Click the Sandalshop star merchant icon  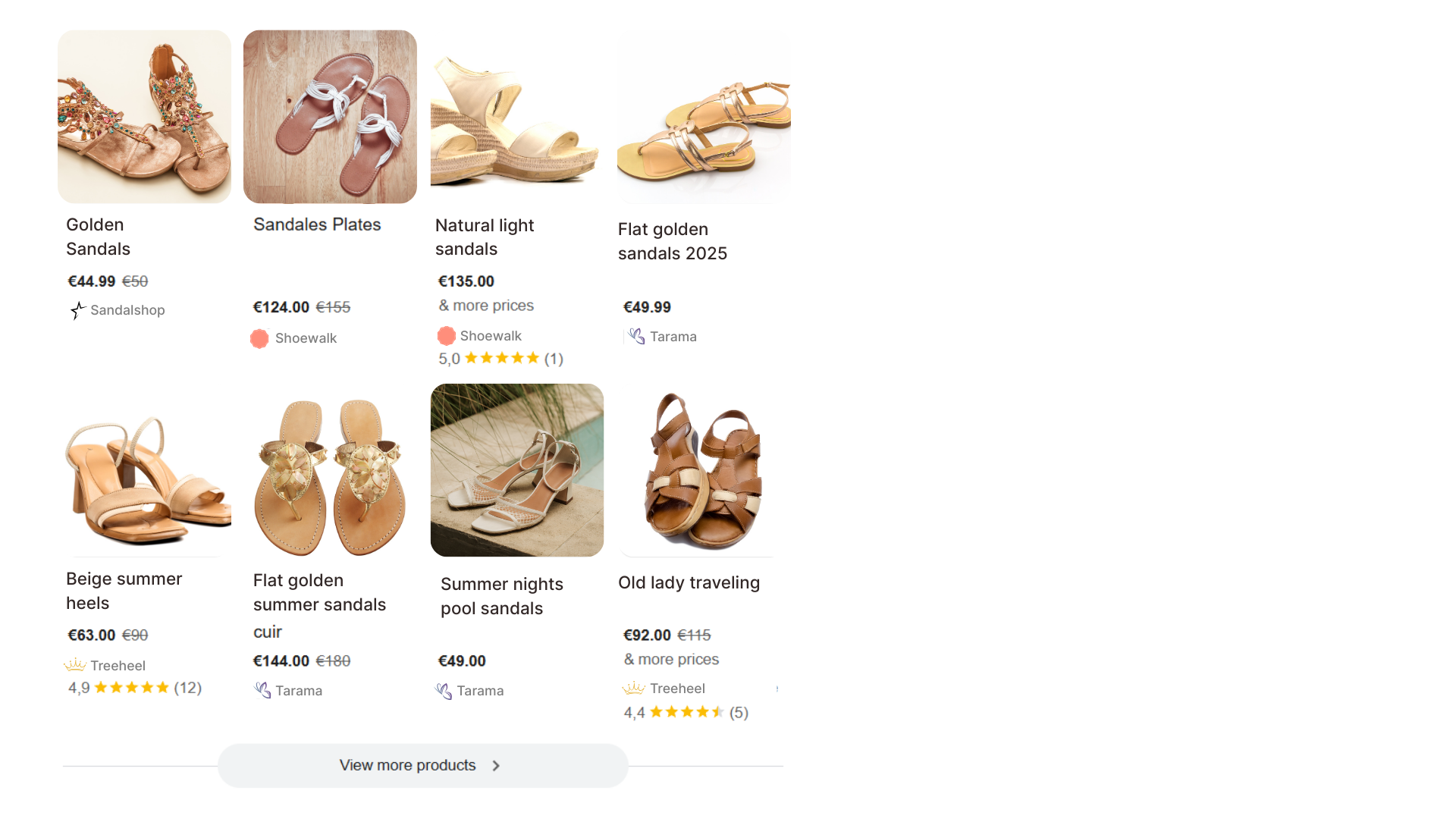pyautogui.click(x=77, y=310)
